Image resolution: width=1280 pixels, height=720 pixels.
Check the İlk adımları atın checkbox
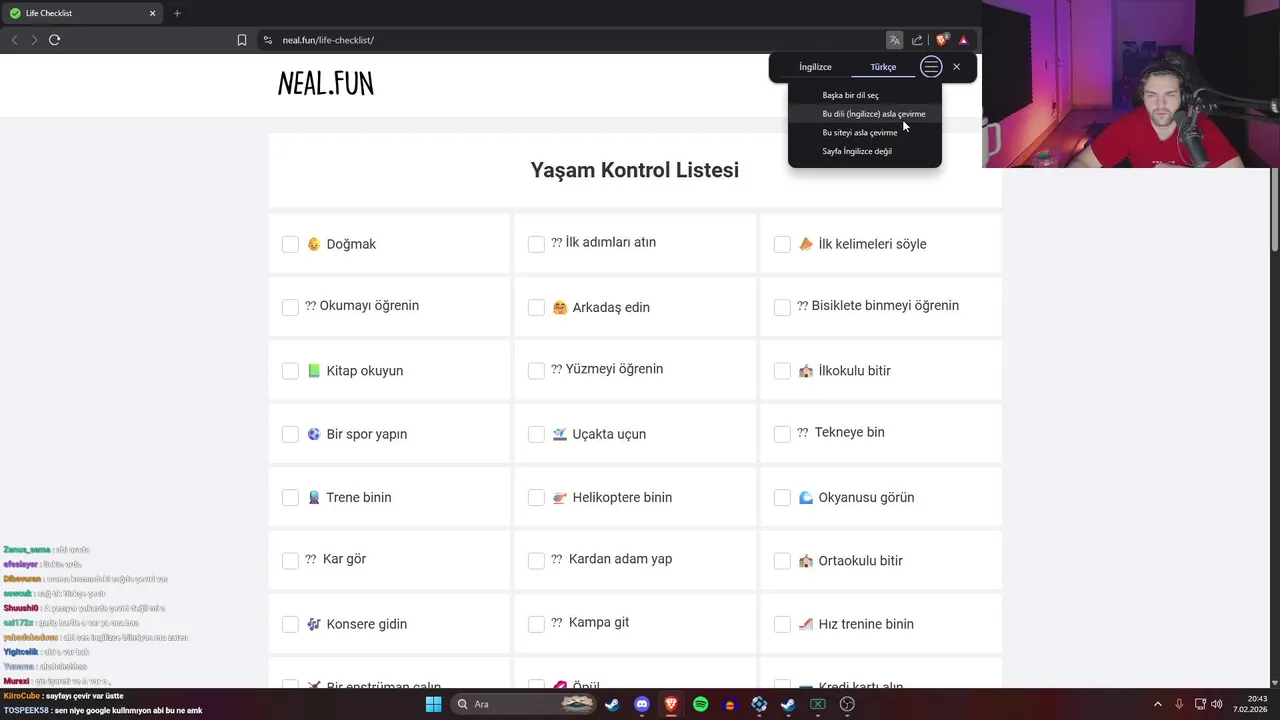click(536, 244)
